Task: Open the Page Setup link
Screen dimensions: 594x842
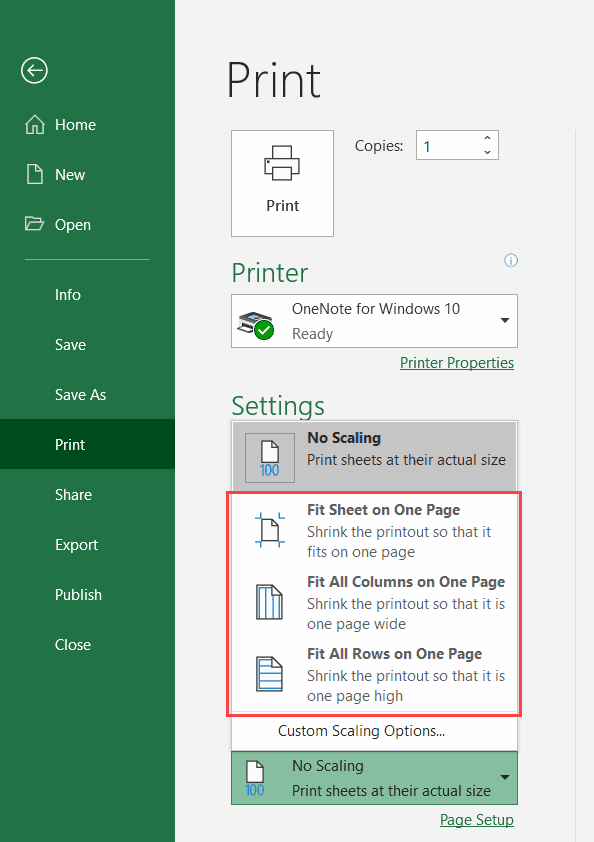Action: click(477, 820)
